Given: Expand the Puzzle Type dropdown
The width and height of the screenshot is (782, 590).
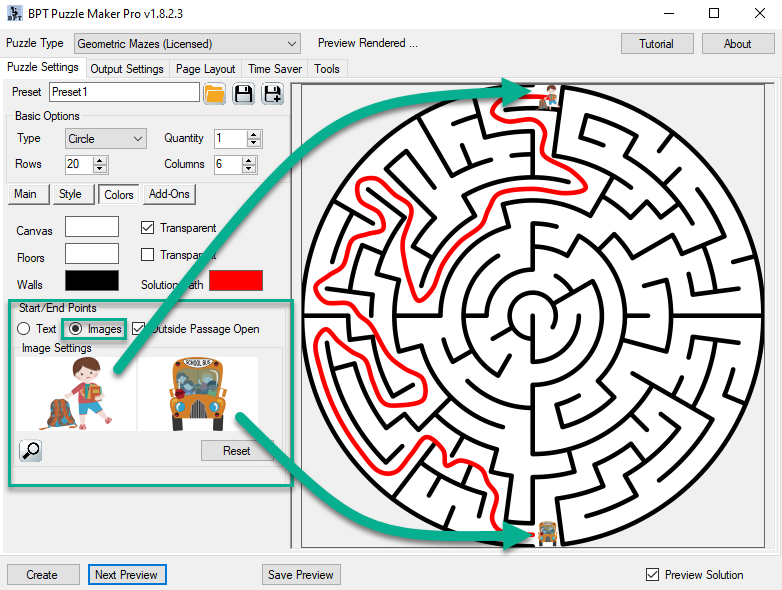Looking at the screenshot, I should 291,44.
